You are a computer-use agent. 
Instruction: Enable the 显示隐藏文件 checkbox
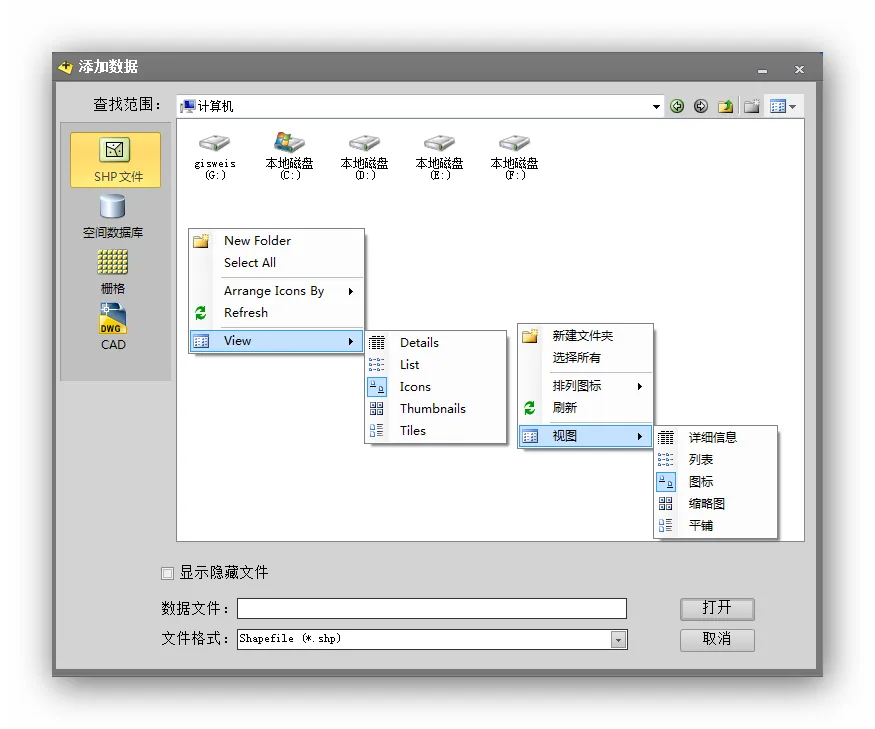(168, 573)
